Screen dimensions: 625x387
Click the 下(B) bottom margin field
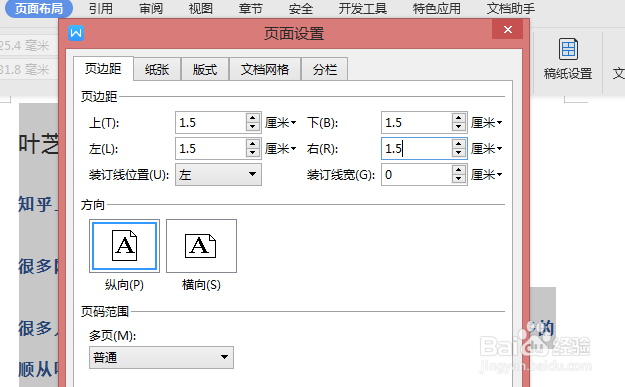pos(417,122)
